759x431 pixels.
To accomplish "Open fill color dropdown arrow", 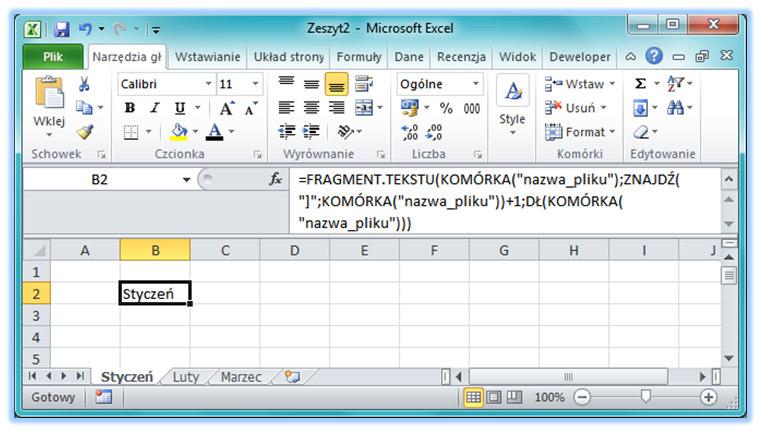I will click(x=196, y=132).
